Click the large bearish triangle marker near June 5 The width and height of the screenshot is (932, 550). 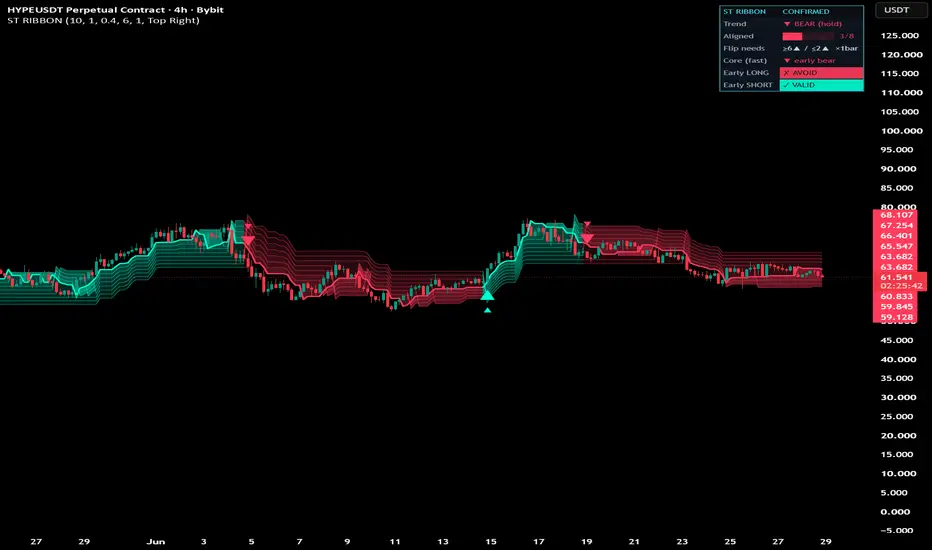[248, 240]
